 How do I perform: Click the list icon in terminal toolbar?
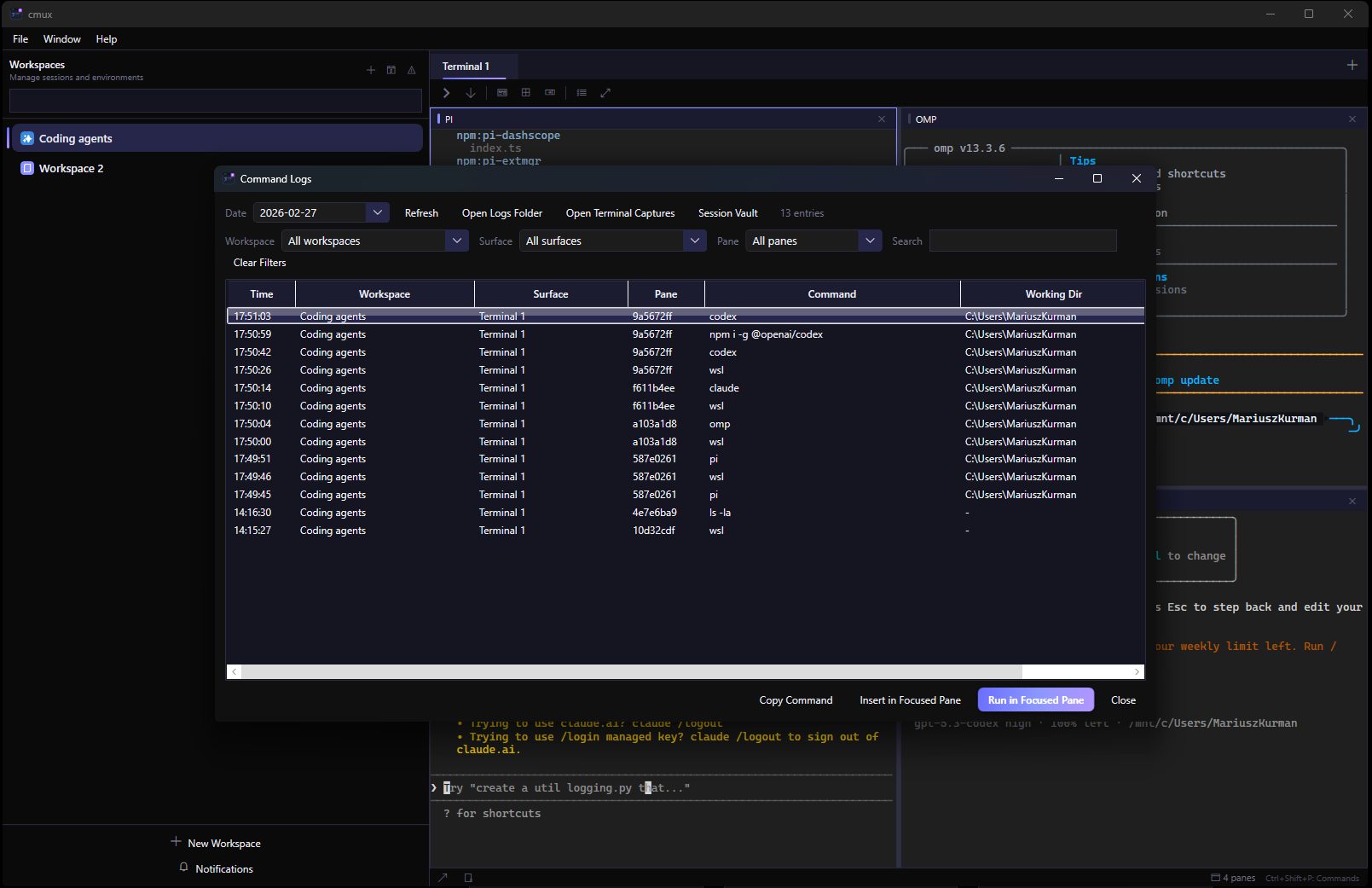pos(582,92)
